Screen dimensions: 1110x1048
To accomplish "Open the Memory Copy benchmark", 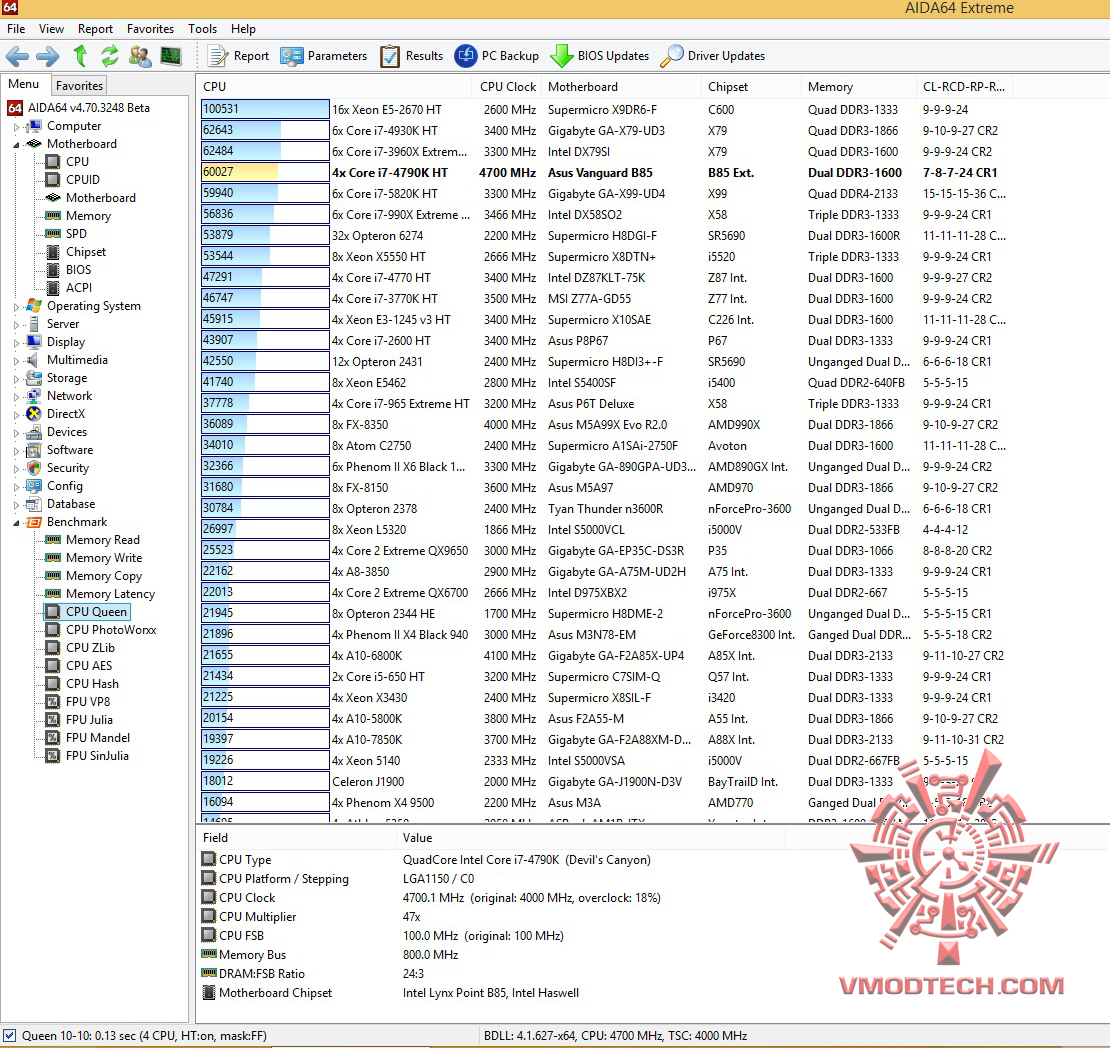I will click(94, 576).
